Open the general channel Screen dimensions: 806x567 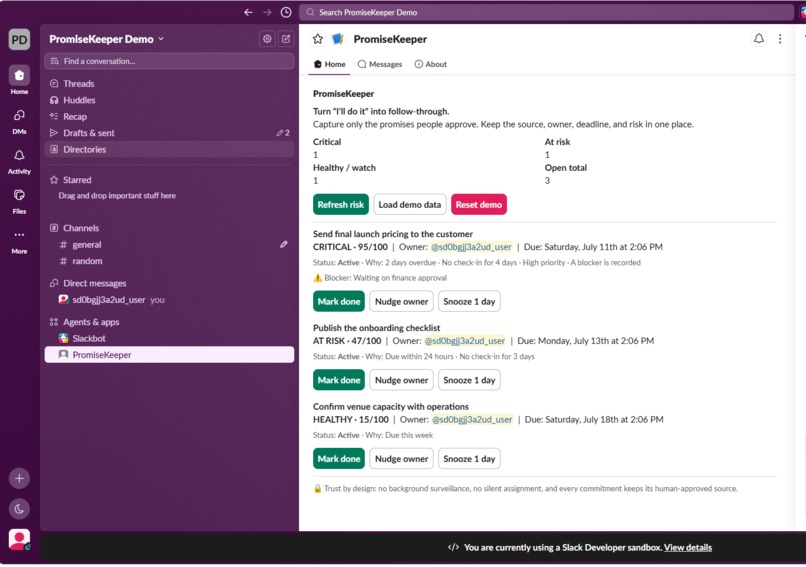(x=169, y=245)
